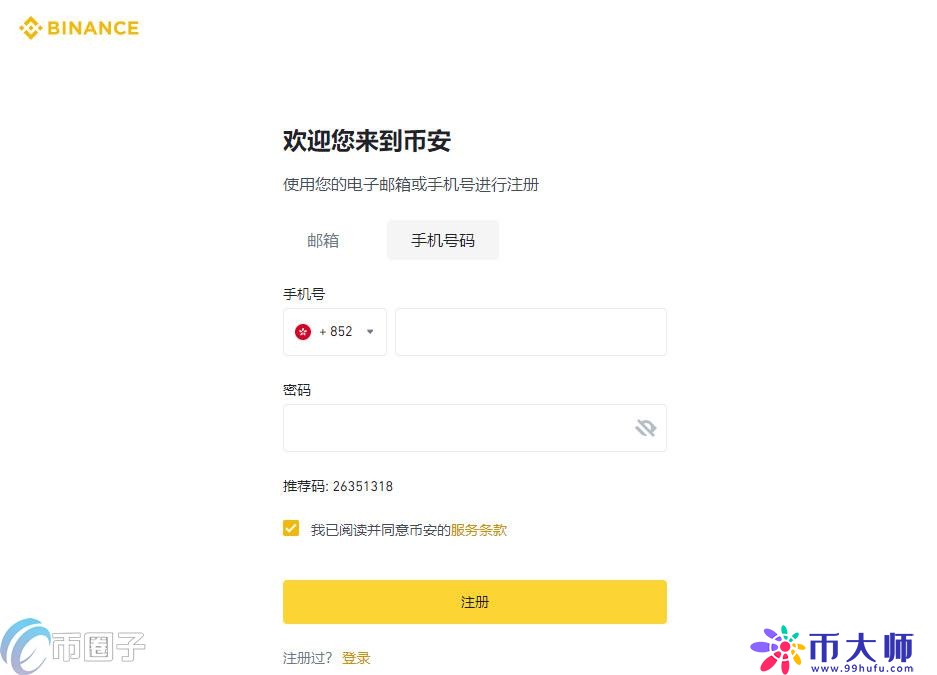Expand the chevron next to +852

point(368,331)
